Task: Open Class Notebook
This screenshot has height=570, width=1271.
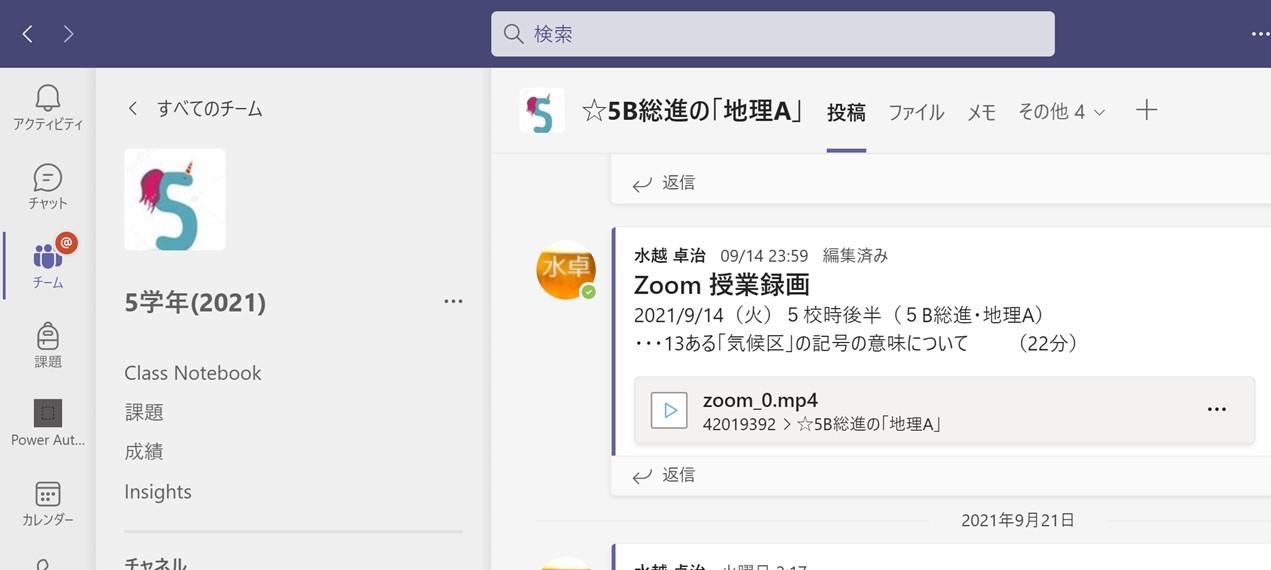Action: 192,373
